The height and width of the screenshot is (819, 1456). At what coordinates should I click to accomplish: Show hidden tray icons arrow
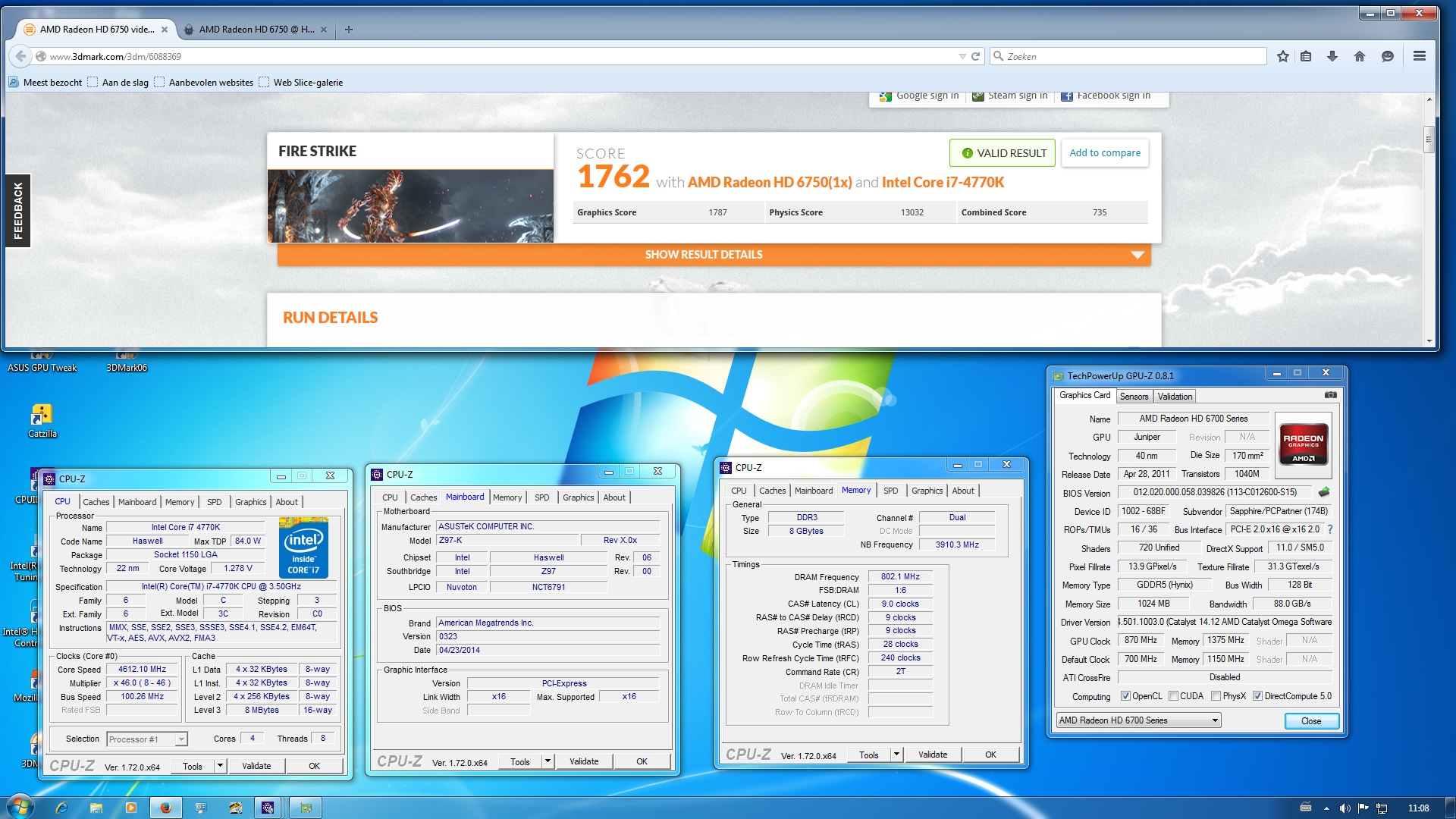1326,808
